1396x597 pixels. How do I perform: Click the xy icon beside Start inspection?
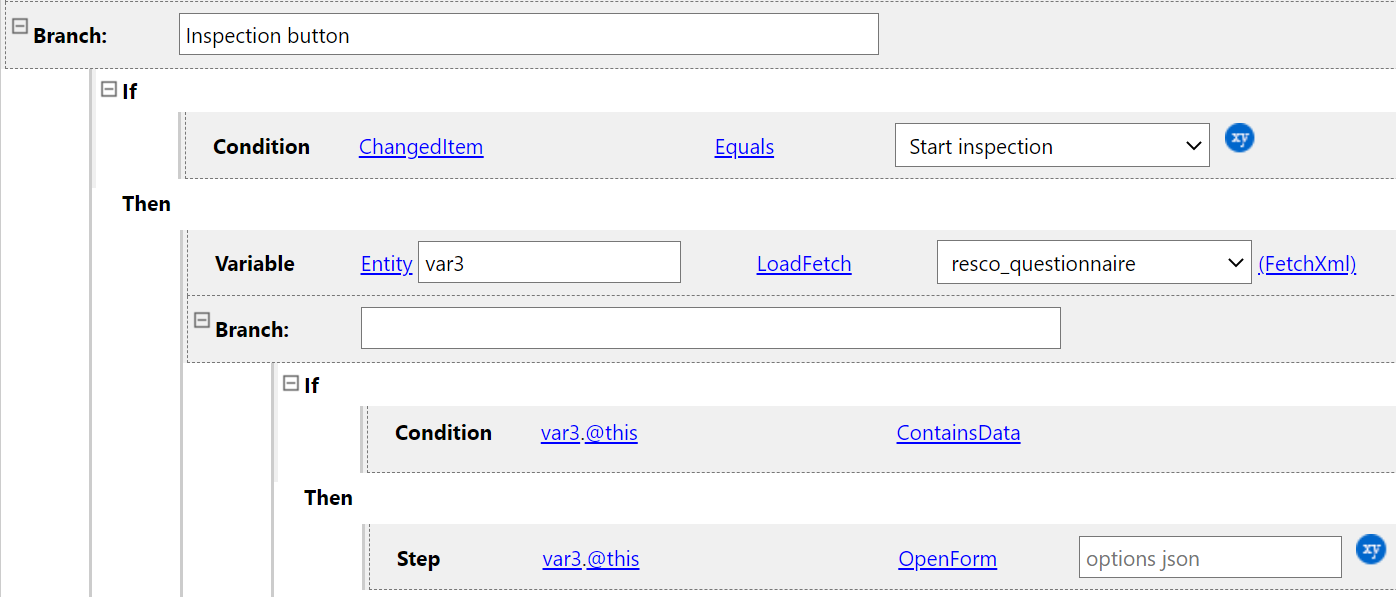1239,138
